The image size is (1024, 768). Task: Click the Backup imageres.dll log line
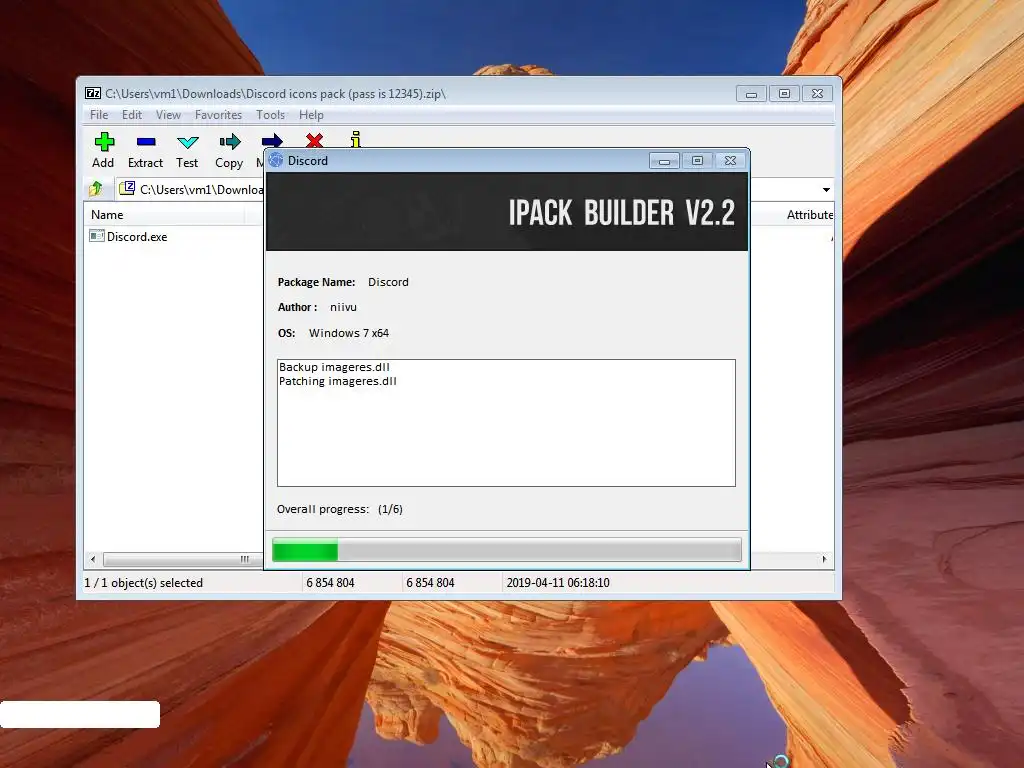coord(334,367)
